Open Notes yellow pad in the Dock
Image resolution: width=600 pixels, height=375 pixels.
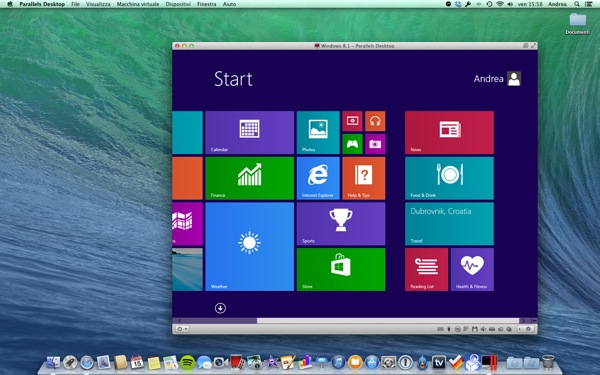[154, 363]
